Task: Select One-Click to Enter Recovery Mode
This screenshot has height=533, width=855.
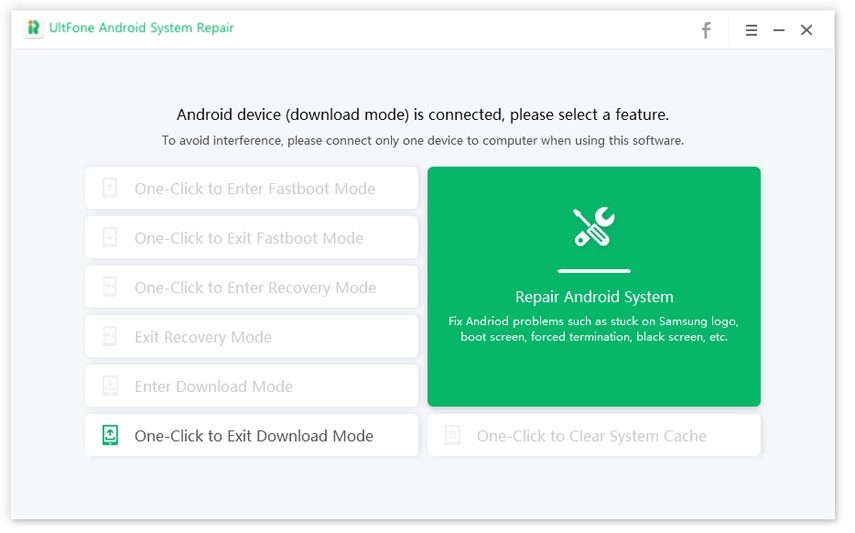Action: click(x=255, y=288)
